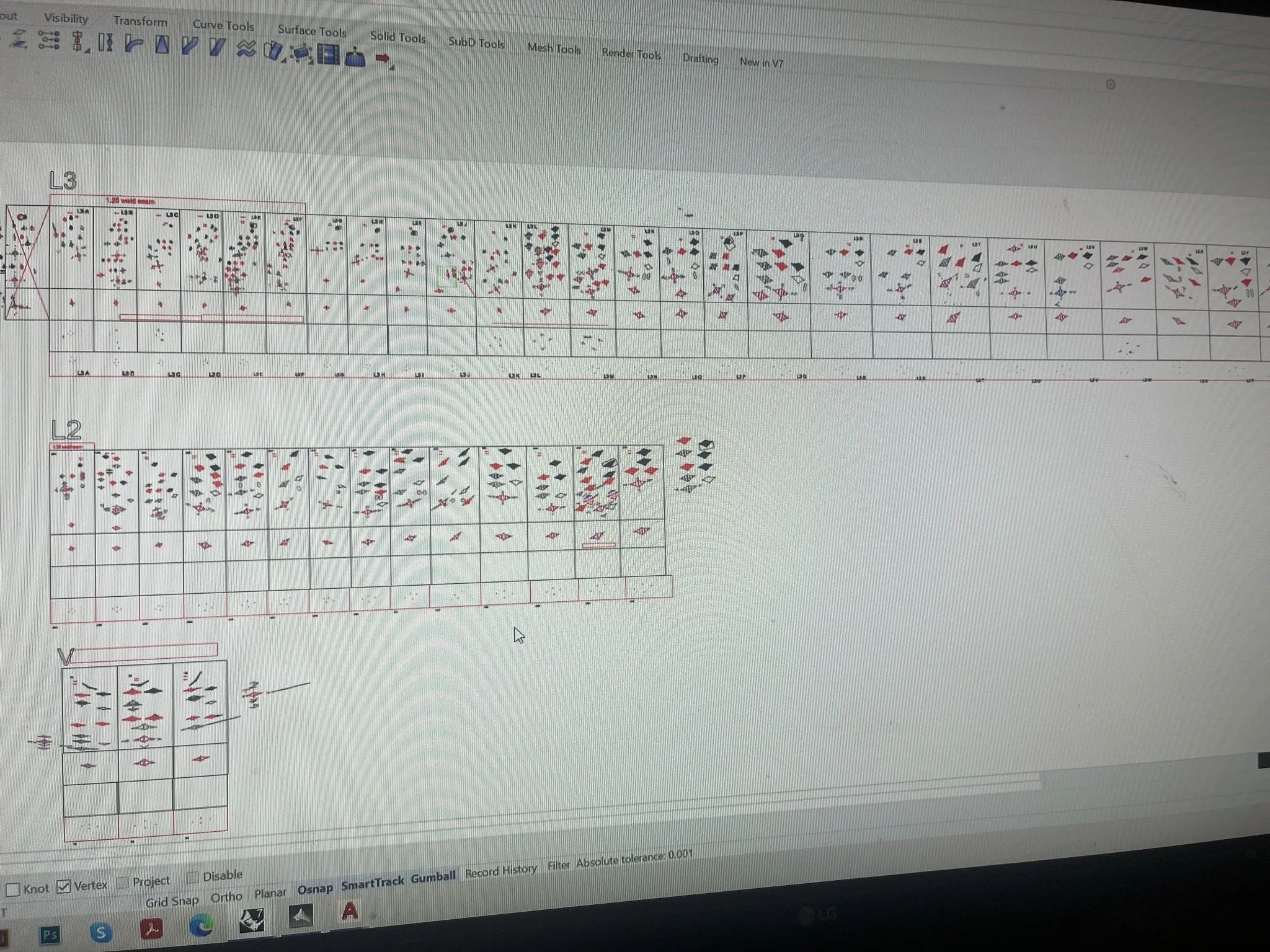This screenshot has width=1270, height=952.
Task: Click the Smooth wavy-lines icon
Action: click(x=246, y=49)
